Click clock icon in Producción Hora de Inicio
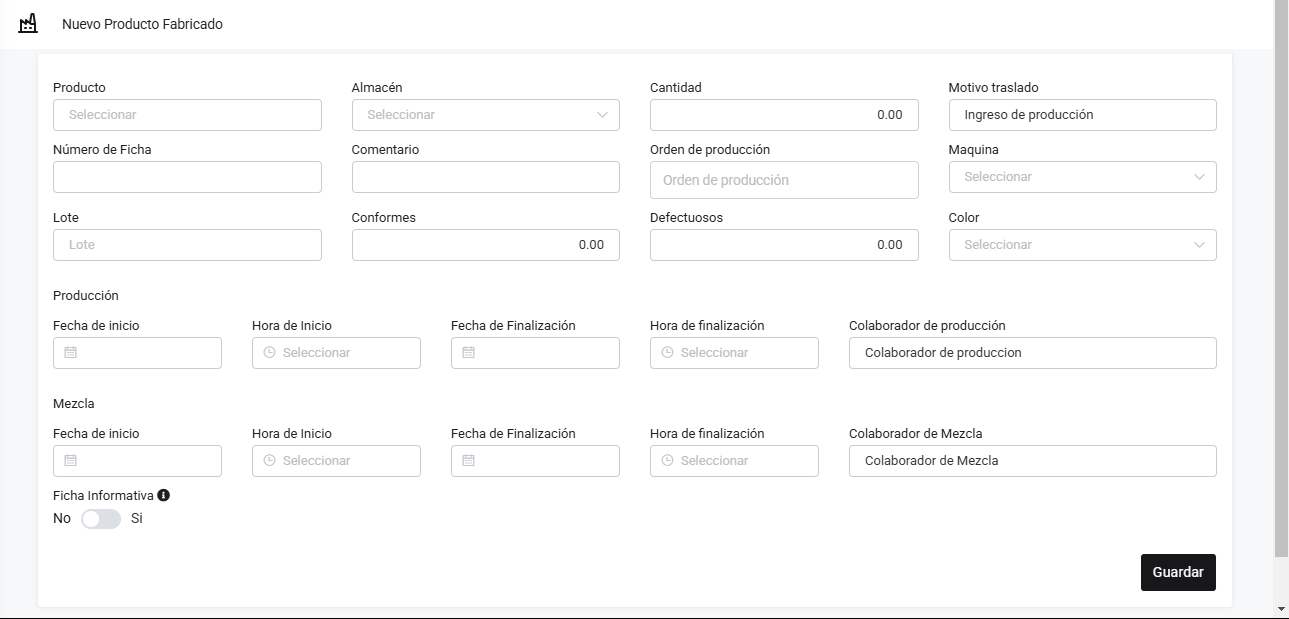 coord(269,353)
